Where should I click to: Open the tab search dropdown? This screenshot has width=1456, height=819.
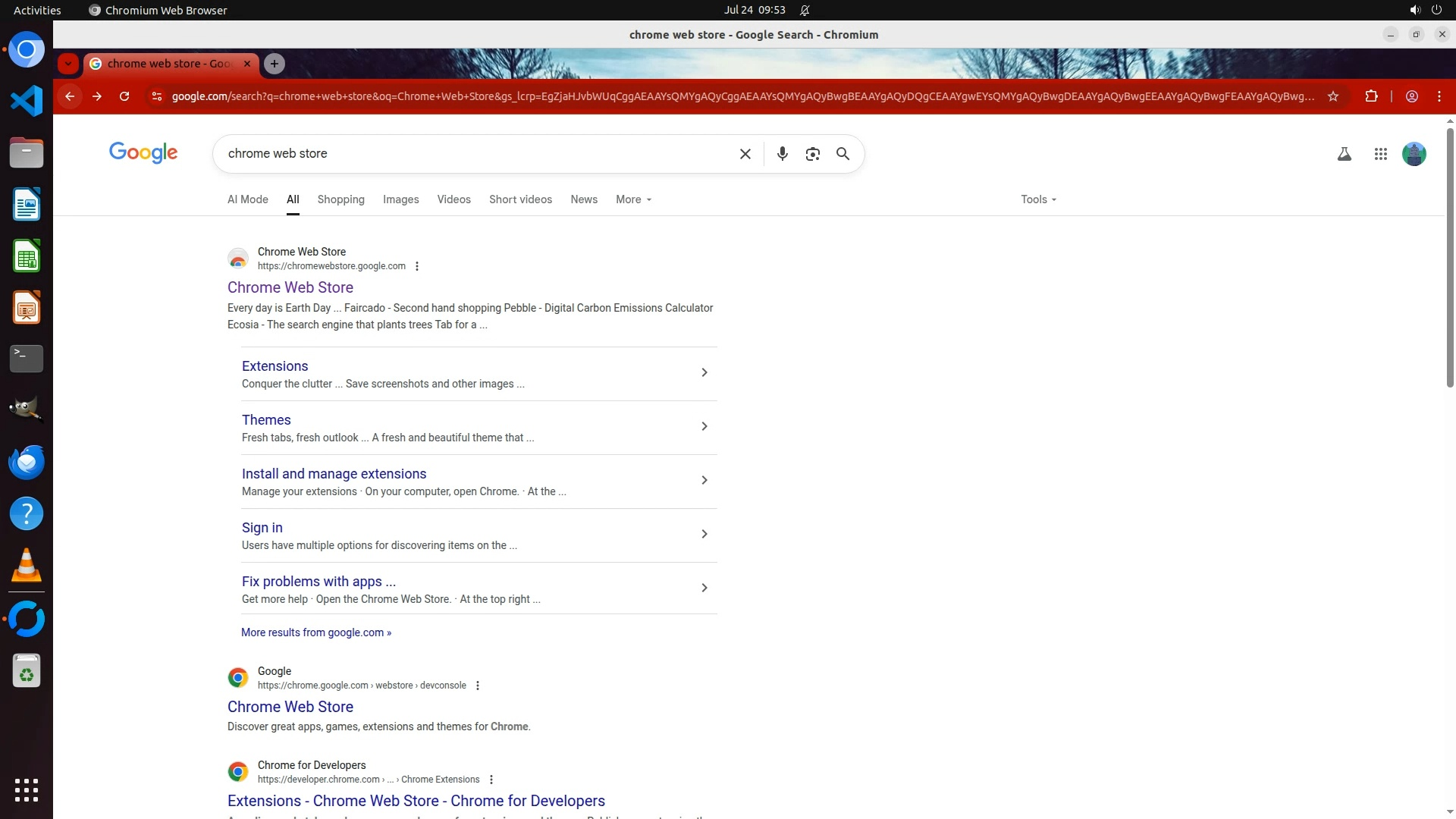[68, 64]
